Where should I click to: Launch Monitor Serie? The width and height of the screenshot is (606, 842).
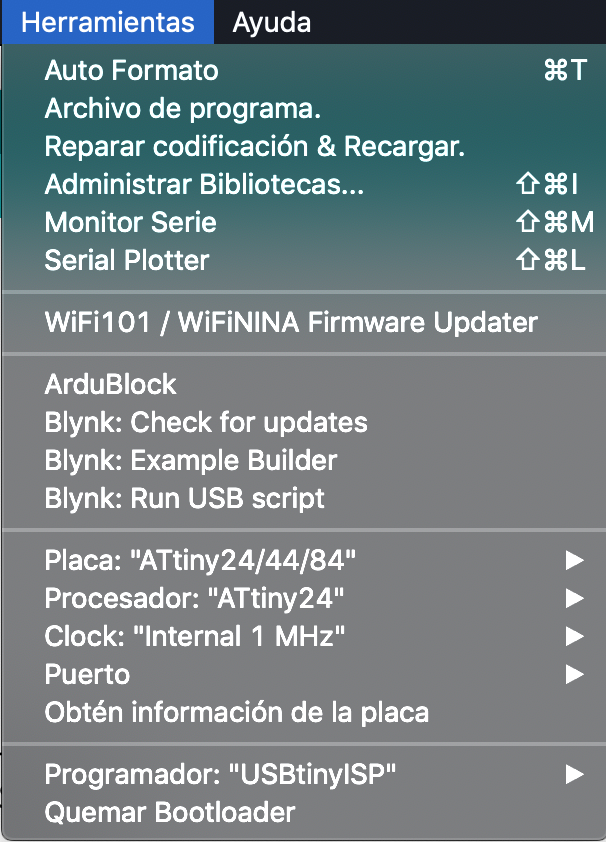[x=304, y=222]
